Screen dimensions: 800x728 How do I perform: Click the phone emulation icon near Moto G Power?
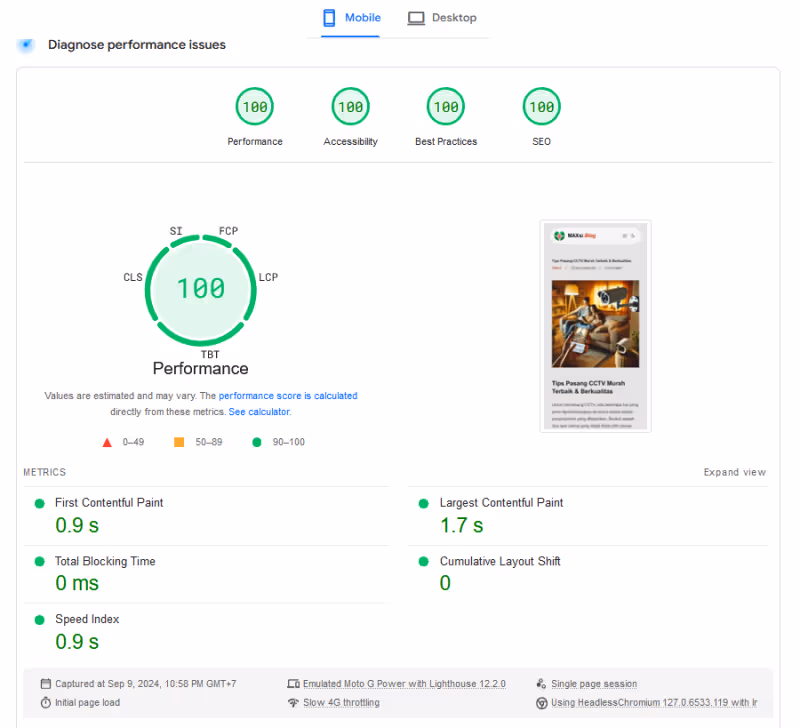pos(294,683)
